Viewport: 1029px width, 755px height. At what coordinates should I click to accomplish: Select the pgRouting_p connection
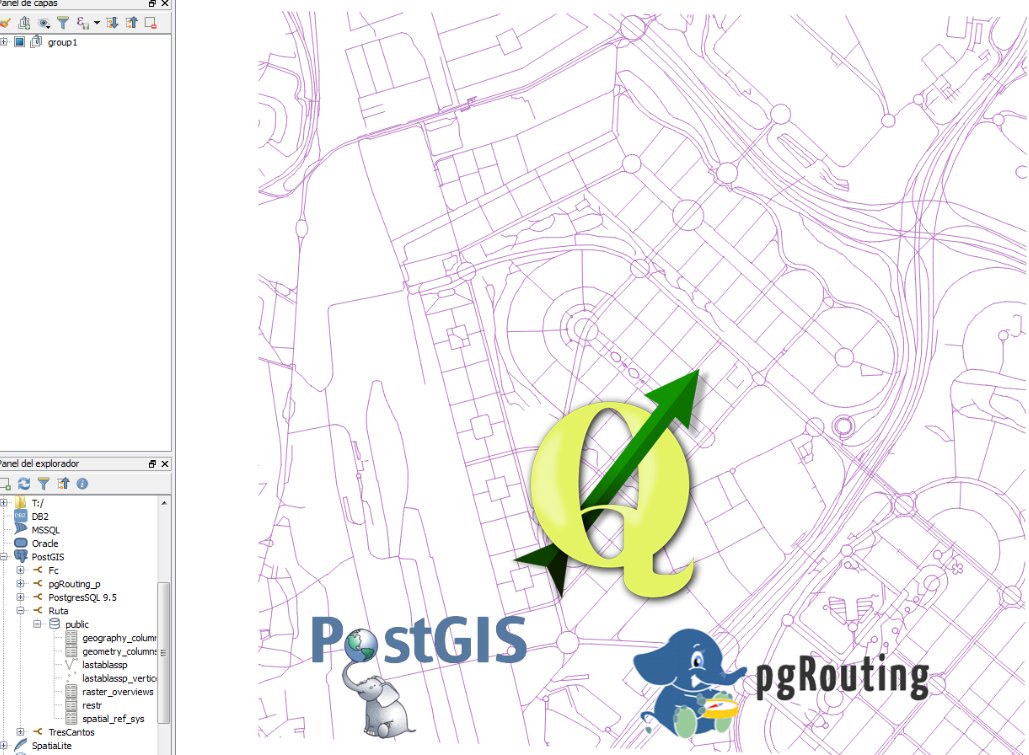click(x=74, y=584)
